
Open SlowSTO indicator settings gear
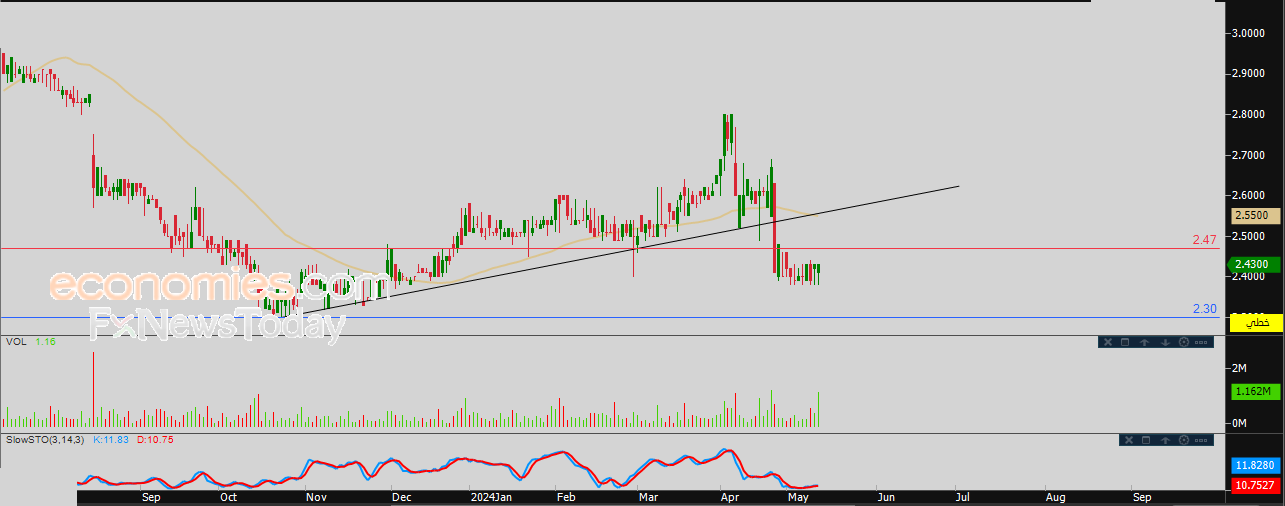[x=1184, y=440]
